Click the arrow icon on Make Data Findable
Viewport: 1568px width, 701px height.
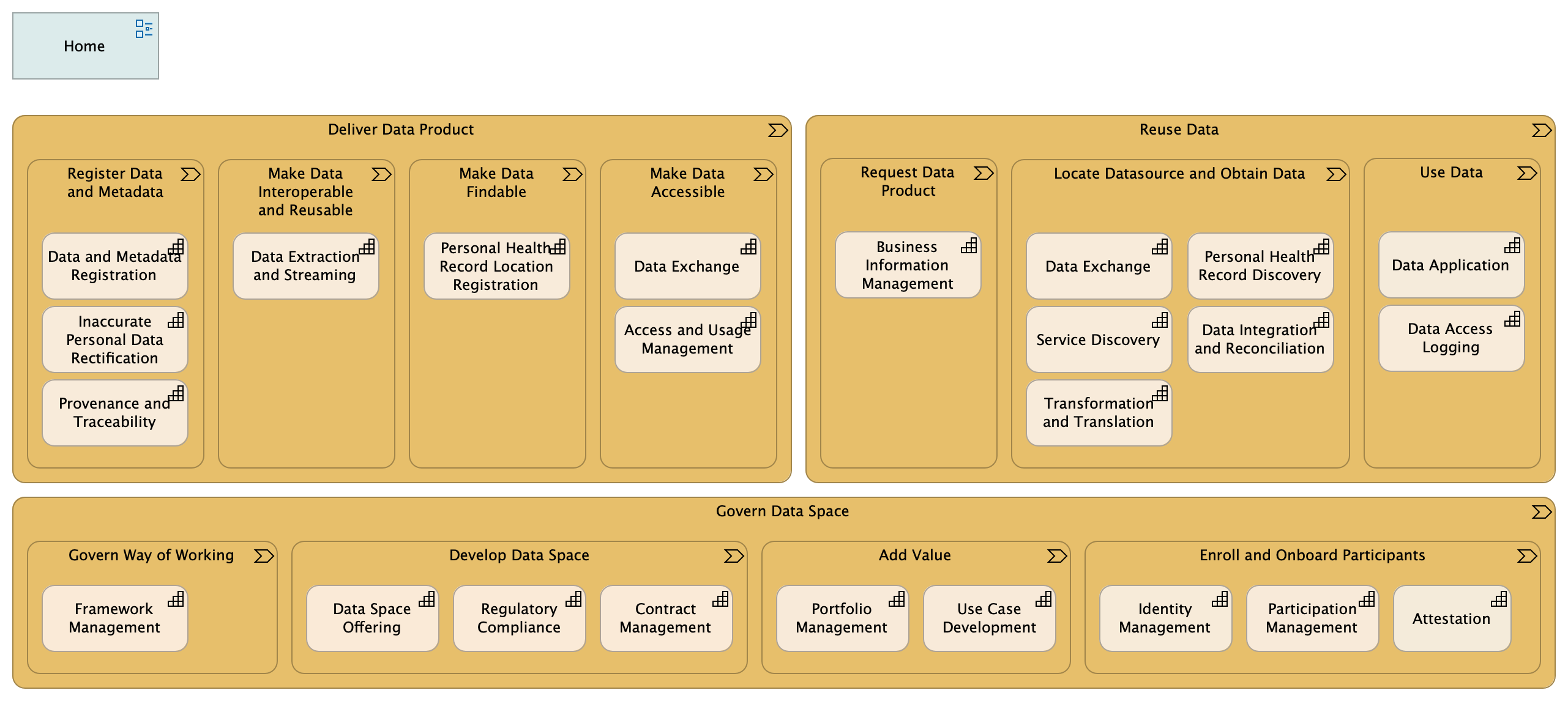click(572, 174)
